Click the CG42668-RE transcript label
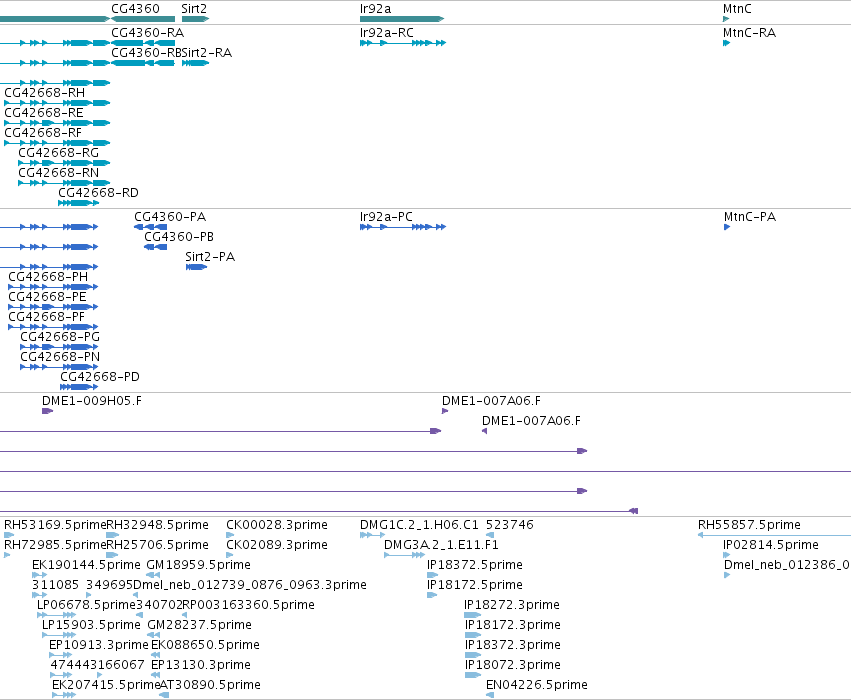 (x=44, y=113)
